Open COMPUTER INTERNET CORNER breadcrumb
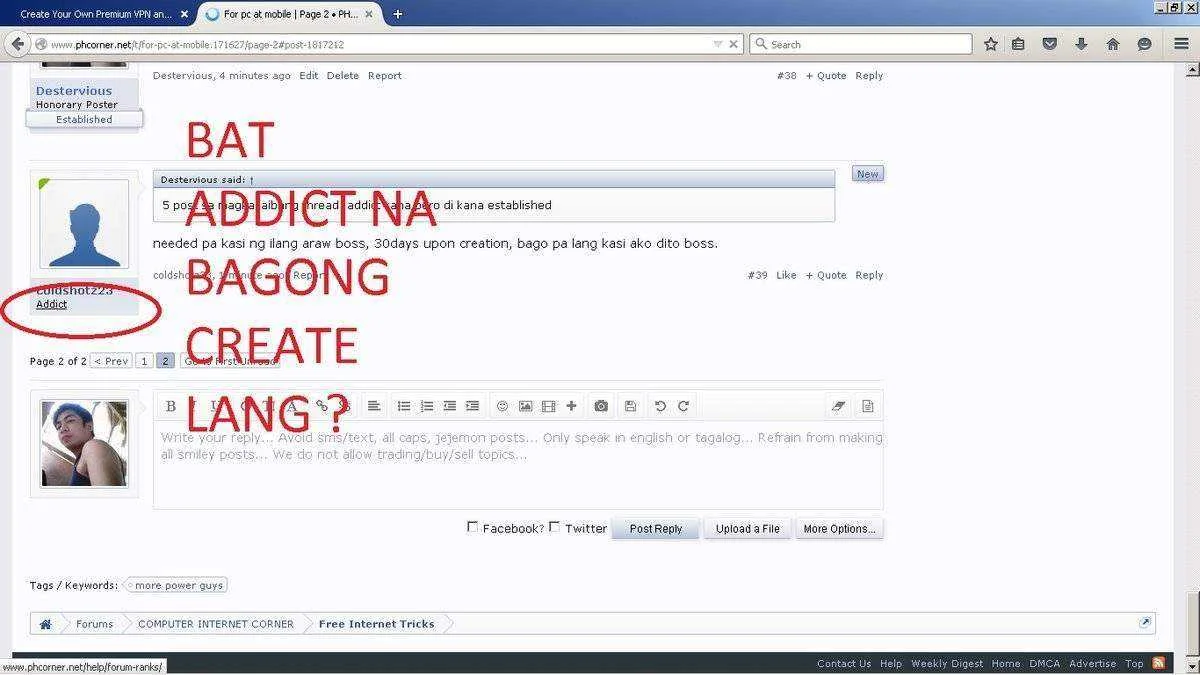The height and width of the screenshot is (675, 1200). pos(216,624)
